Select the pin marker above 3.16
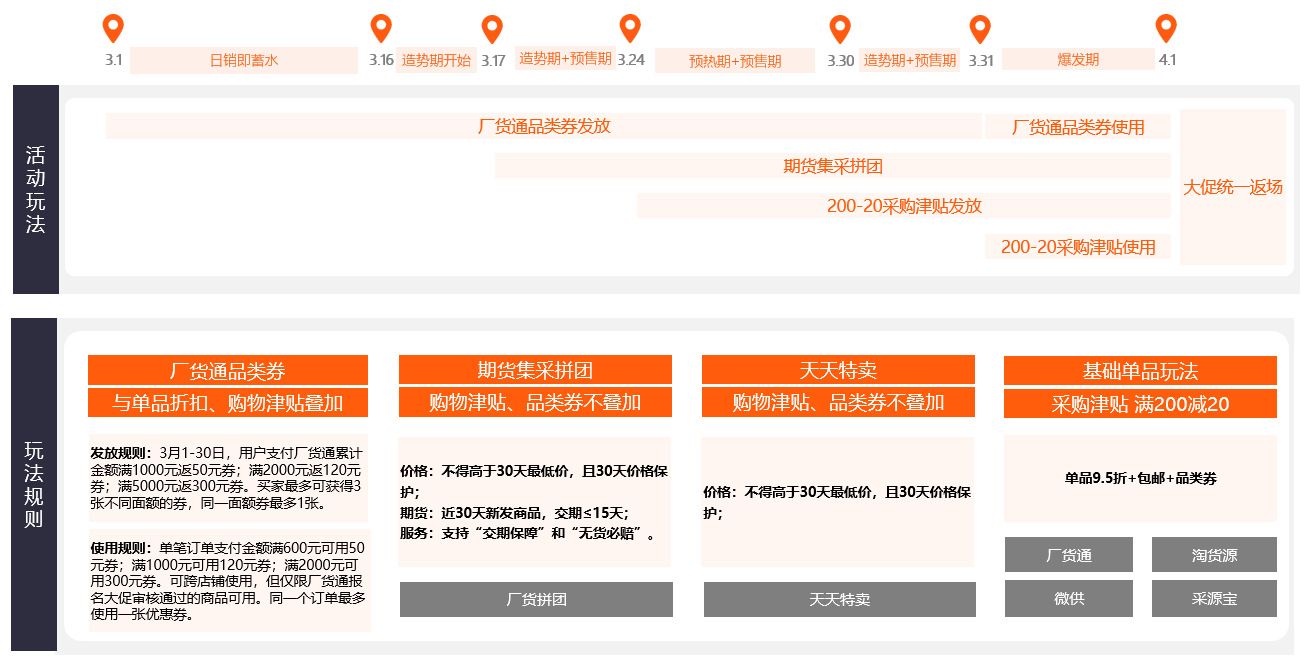1306x661 pixels. pos(380,29)
